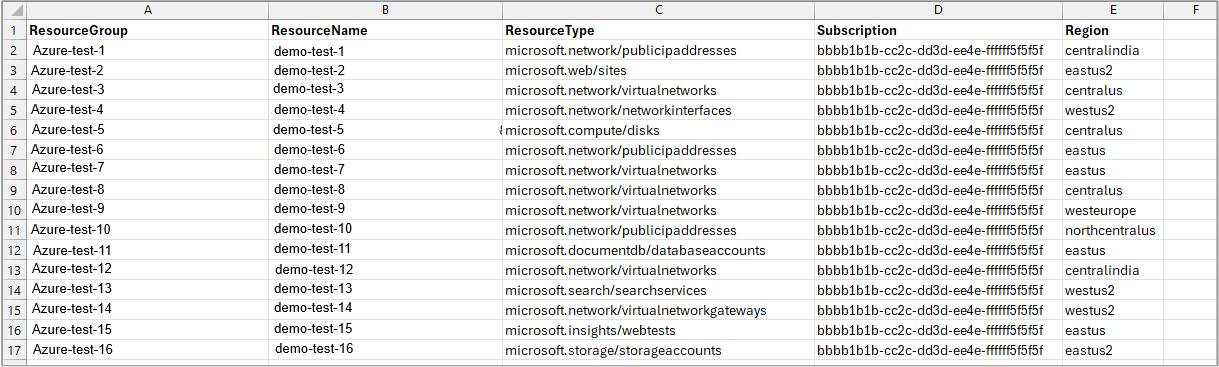Click westus2 region in row 5
The width and height of the screenshot is (1219, 367).
point(1113,110)
